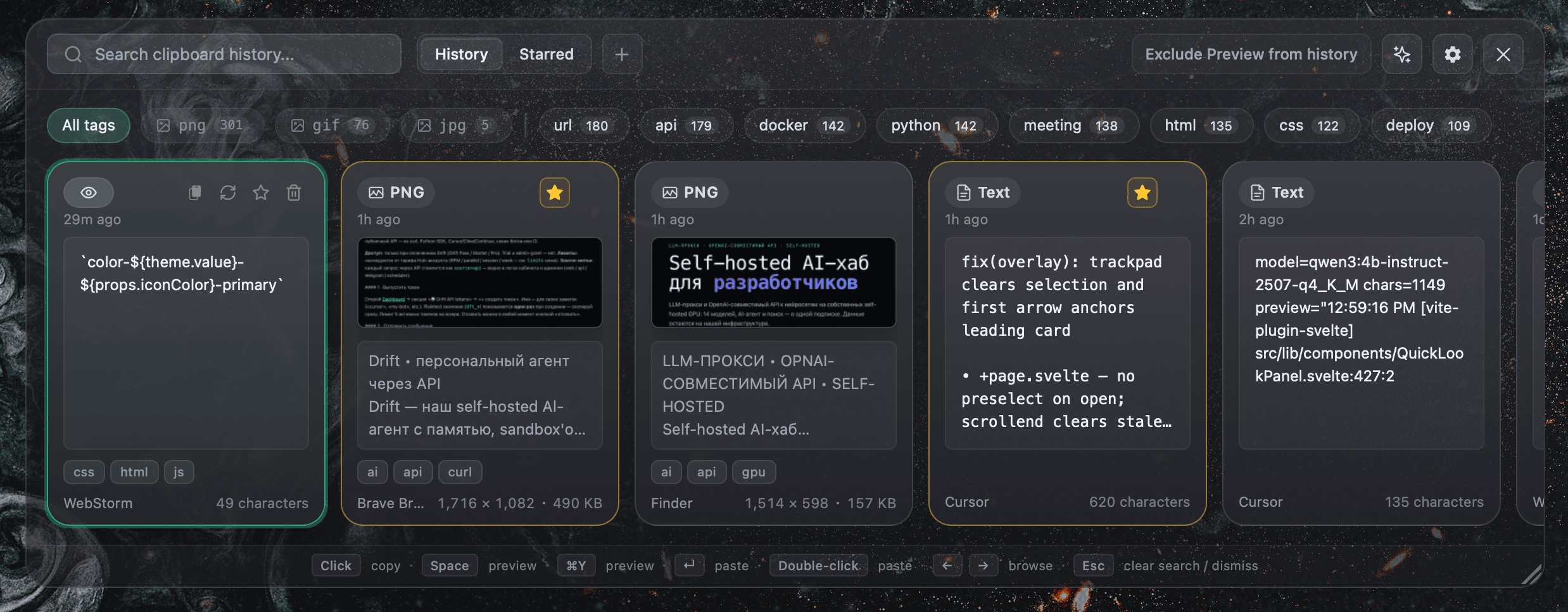The width and height of the screenshot is (1568, 612).
Task: Click the return key paste hint
Action: click(690, 565)
